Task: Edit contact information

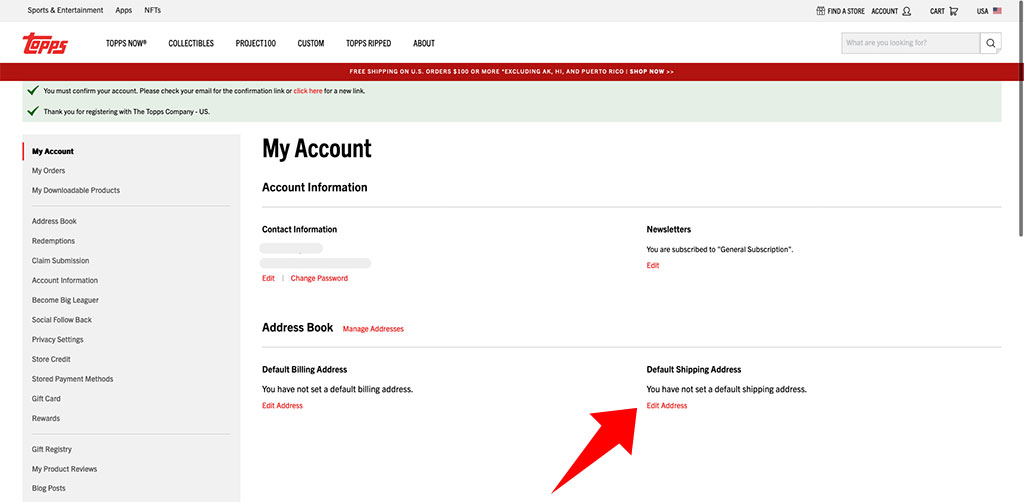Action: point(268,278)
